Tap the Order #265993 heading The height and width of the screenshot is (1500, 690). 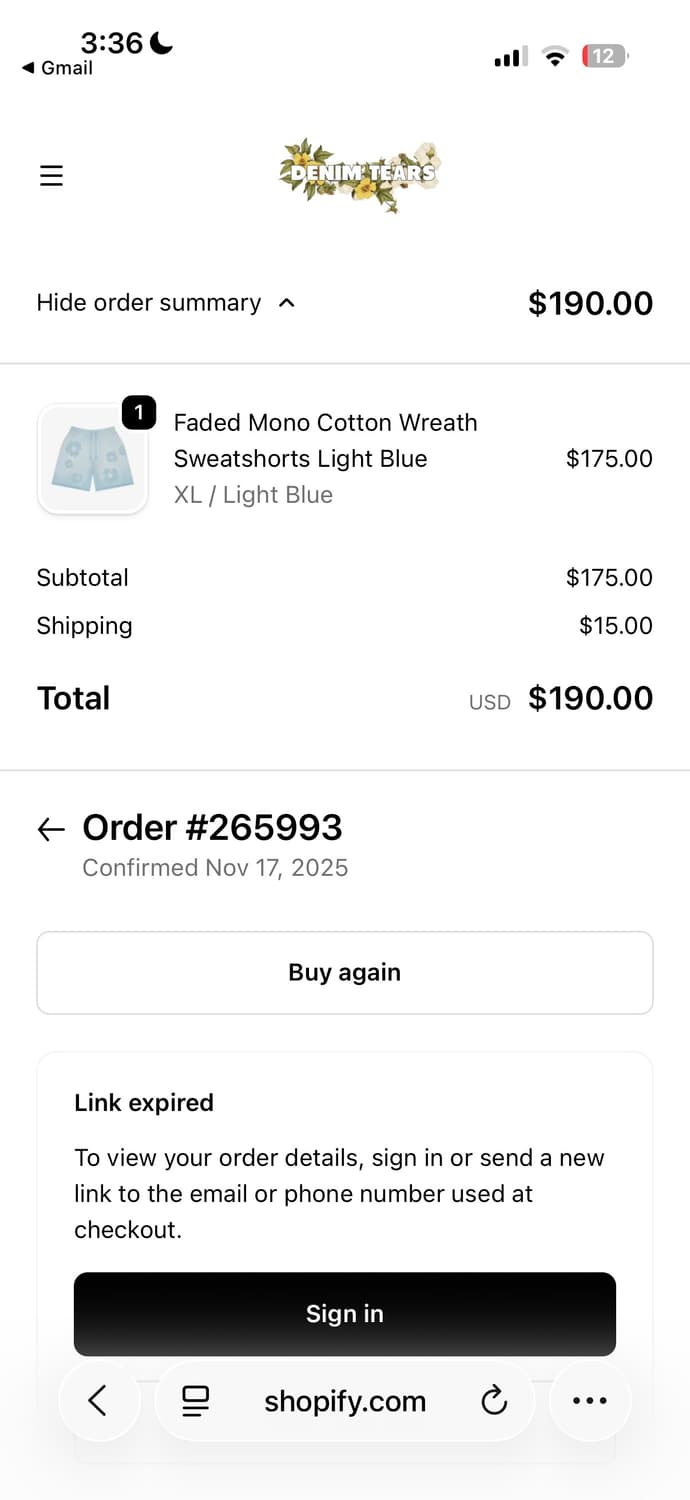[x=212, y=828]
